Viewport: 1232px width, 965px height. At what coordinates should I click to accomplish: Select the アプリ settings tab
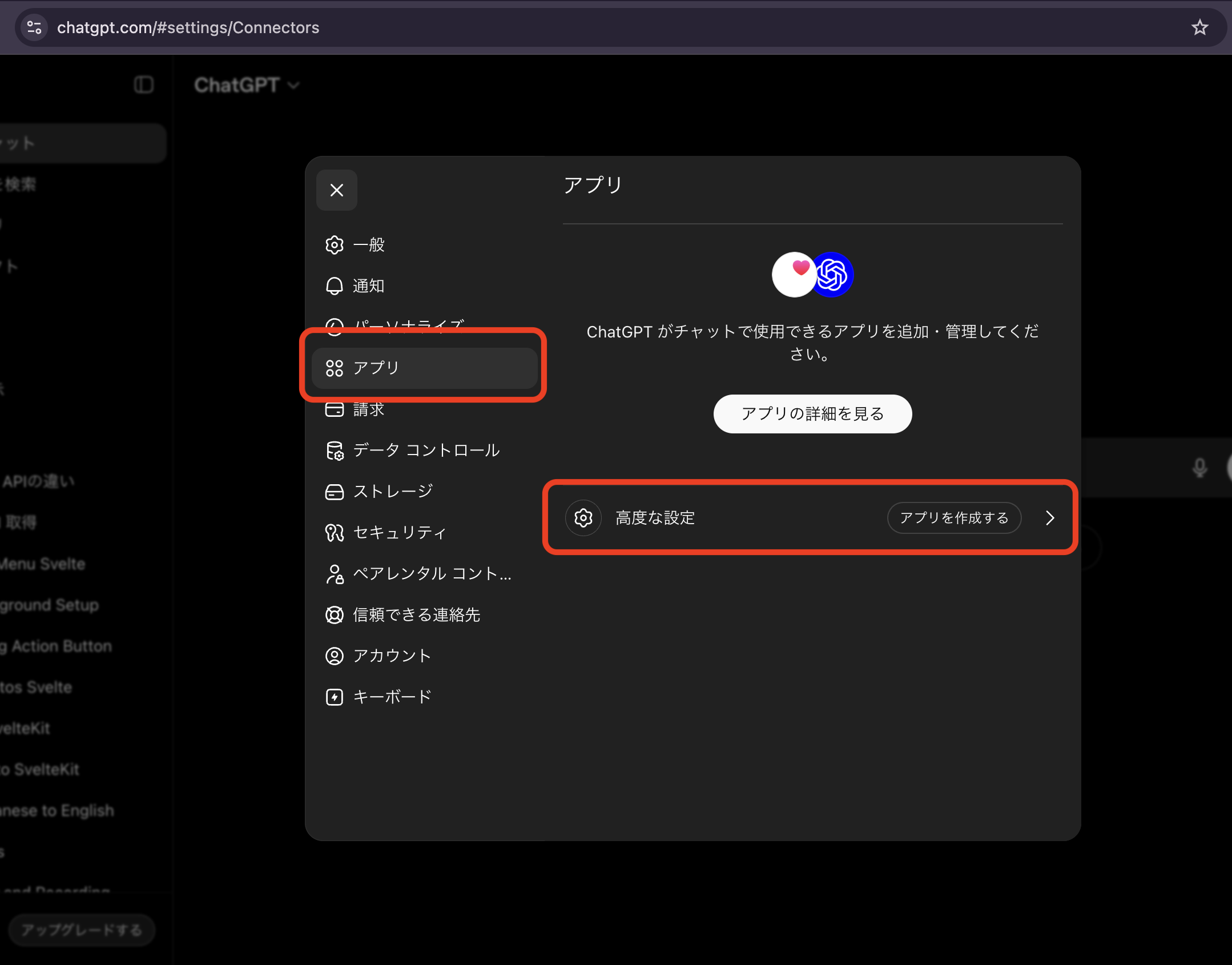point(425,368)
